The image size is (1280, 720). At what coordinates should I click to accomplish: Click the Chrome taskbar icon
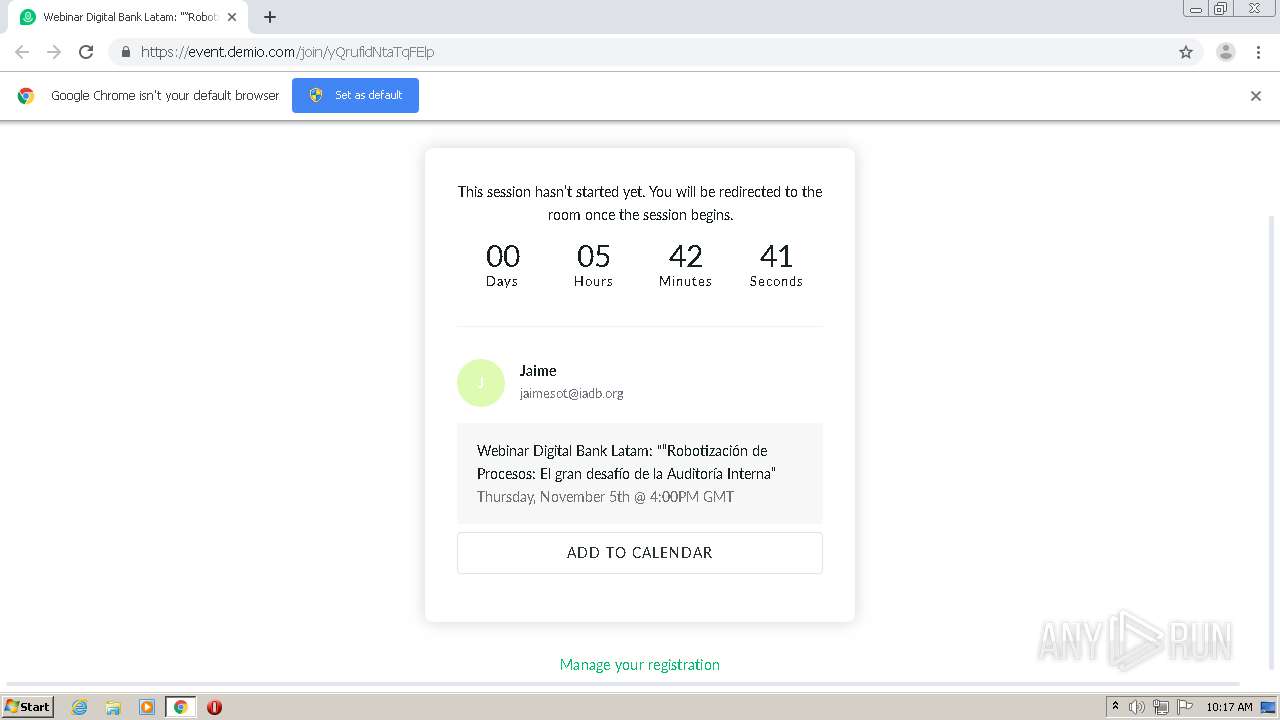tap(181, 707)
